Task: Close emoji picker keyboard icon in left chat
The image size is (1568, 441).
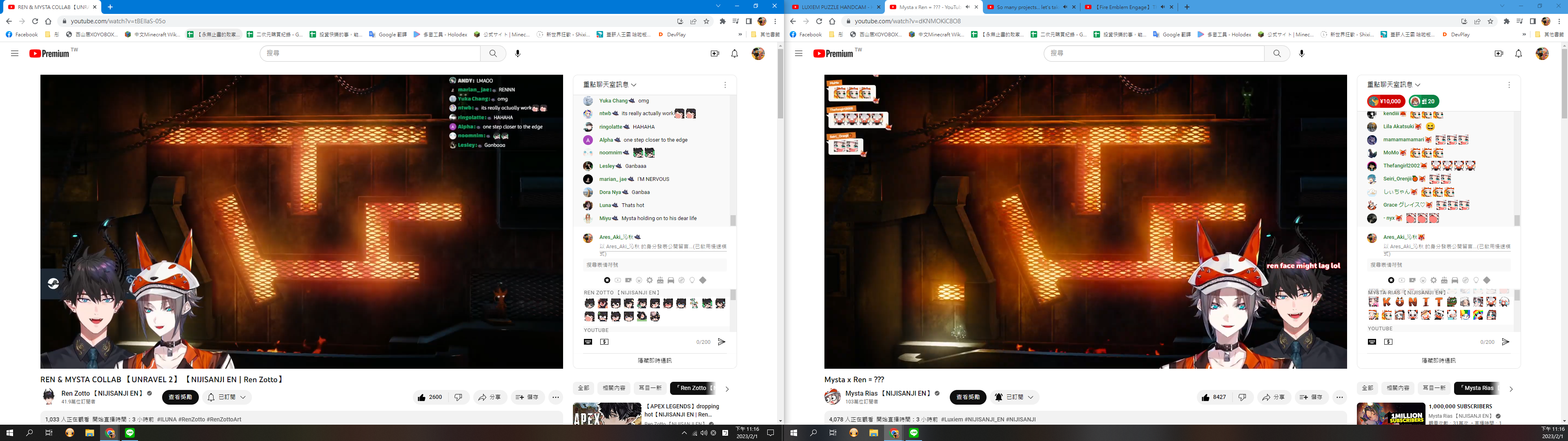Action: [x=588, y=342]
